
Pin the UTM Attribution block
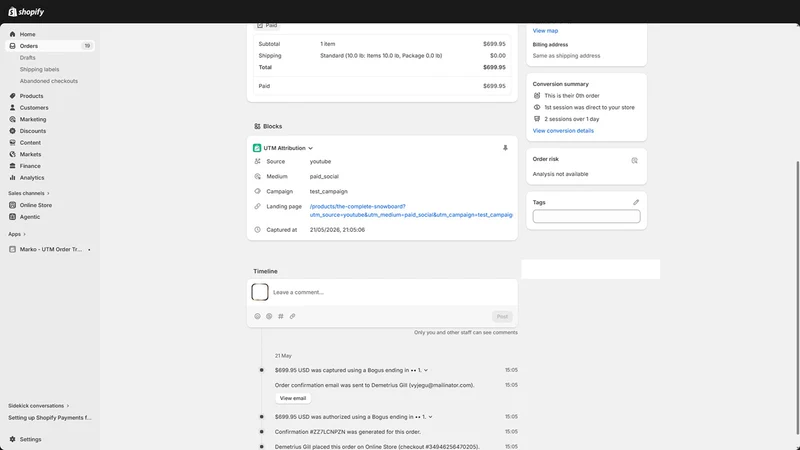tap(505, 148)
